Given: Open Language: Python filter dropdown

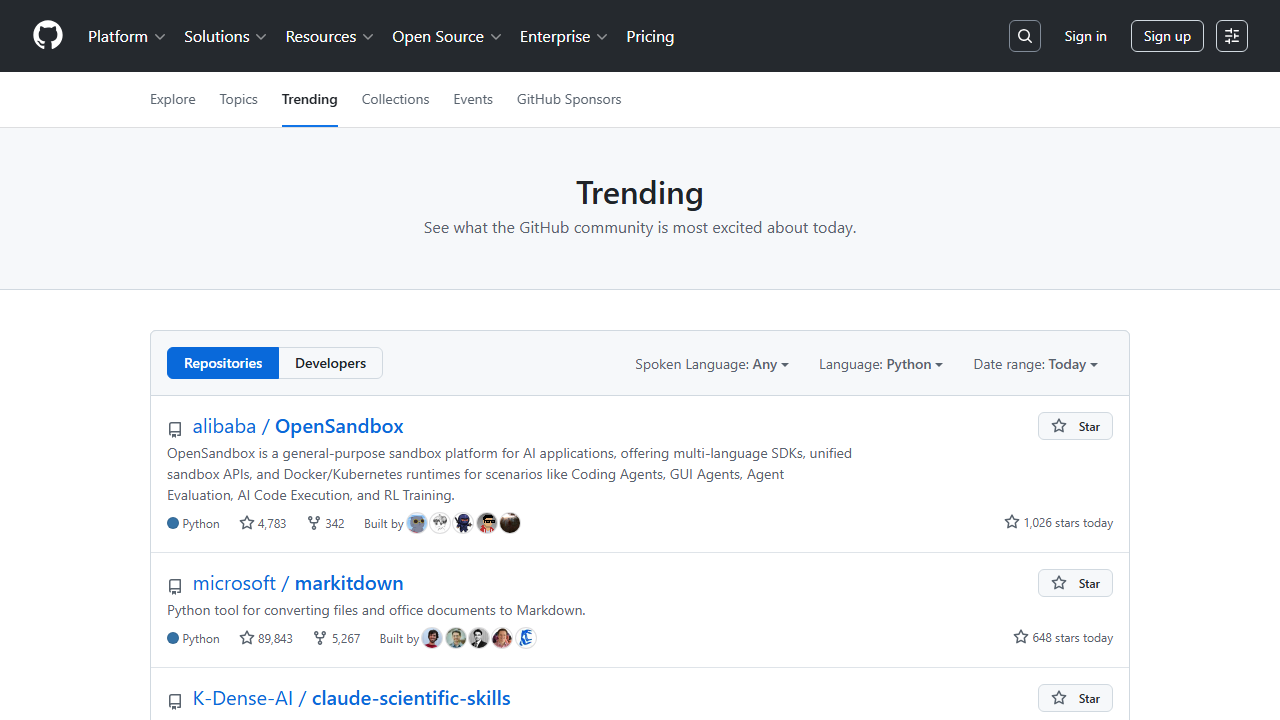Looking at the screenshot, I should pyautogui.click(x=881, y=364).
